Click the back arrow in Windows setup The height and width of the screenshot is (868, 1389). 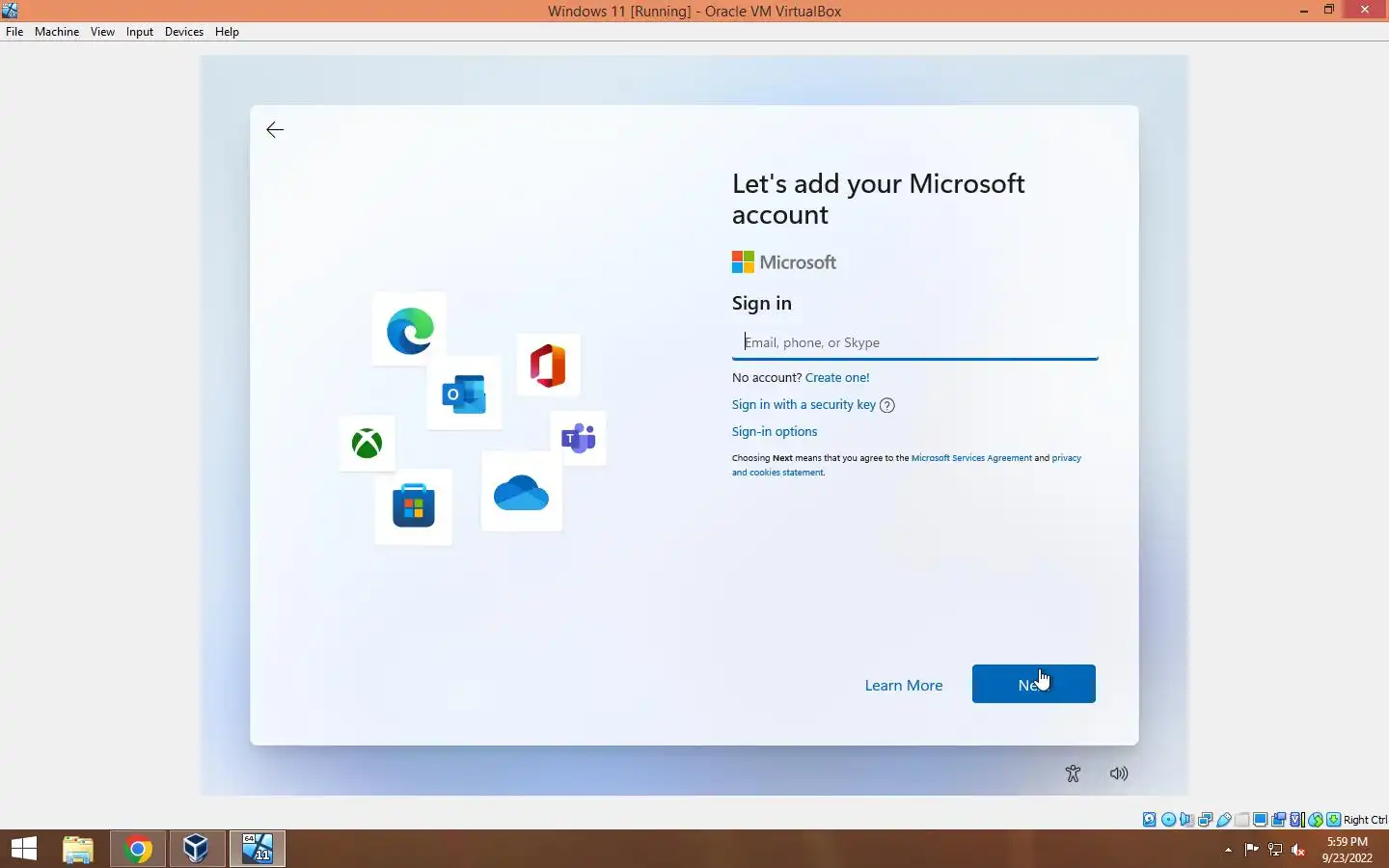pyautogui.click(x=275, y=130)
